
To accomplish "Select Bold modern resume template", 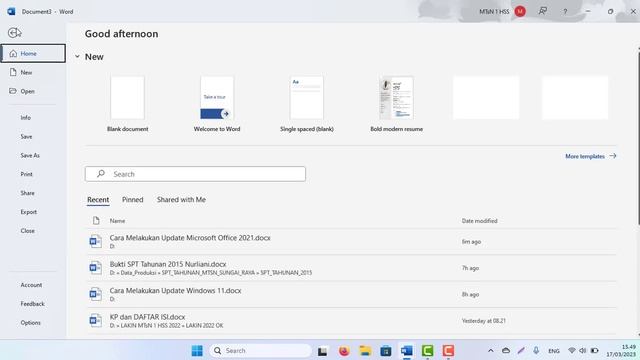I will pyautogui.click(x=396, y=104).
